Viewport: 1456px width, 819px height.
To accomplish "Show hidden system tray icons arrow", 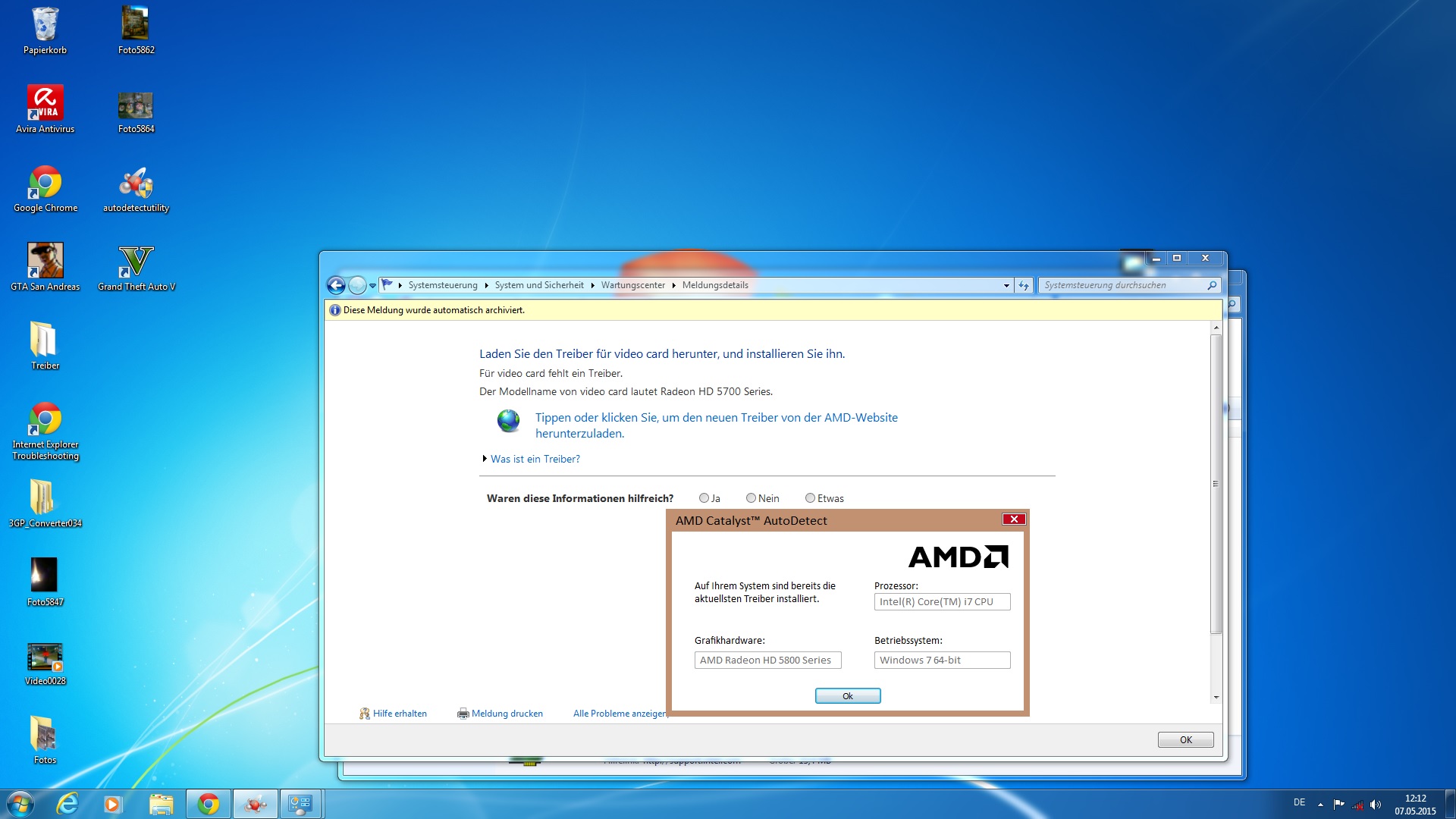I will (1320, 805).
